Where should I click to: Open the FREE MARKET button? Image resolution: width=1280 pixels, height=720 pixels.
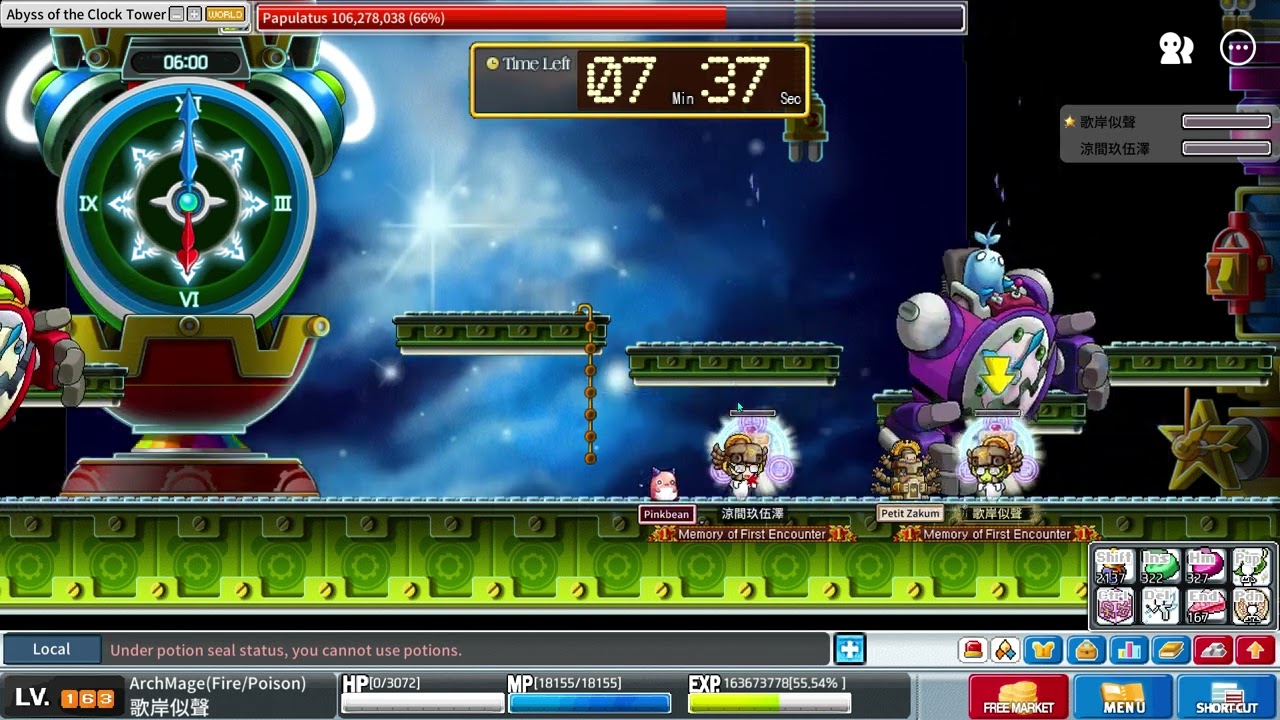click(x=1019, y=697)
